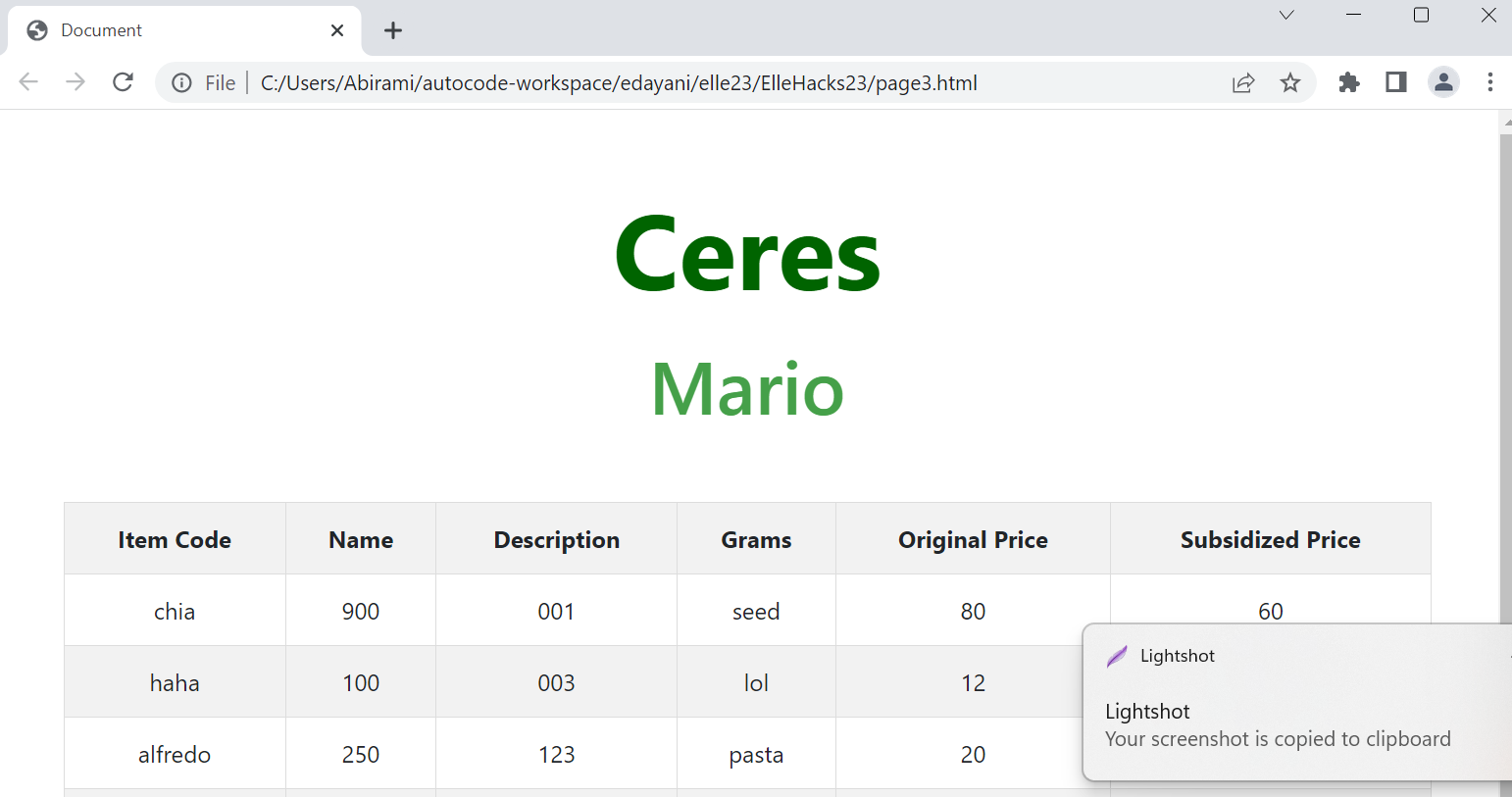Select the 20 price cell
Viewport: 1512px width, 797px height.
(973, 754)
